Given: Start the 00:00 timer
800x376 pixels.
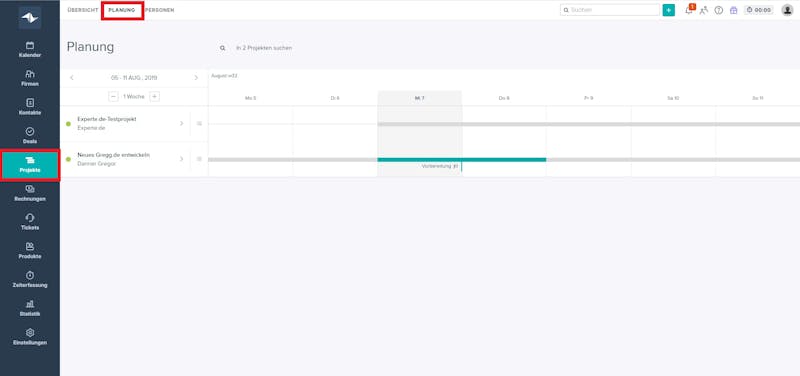Looking at the screenshot, I should (x=759, y=10).
